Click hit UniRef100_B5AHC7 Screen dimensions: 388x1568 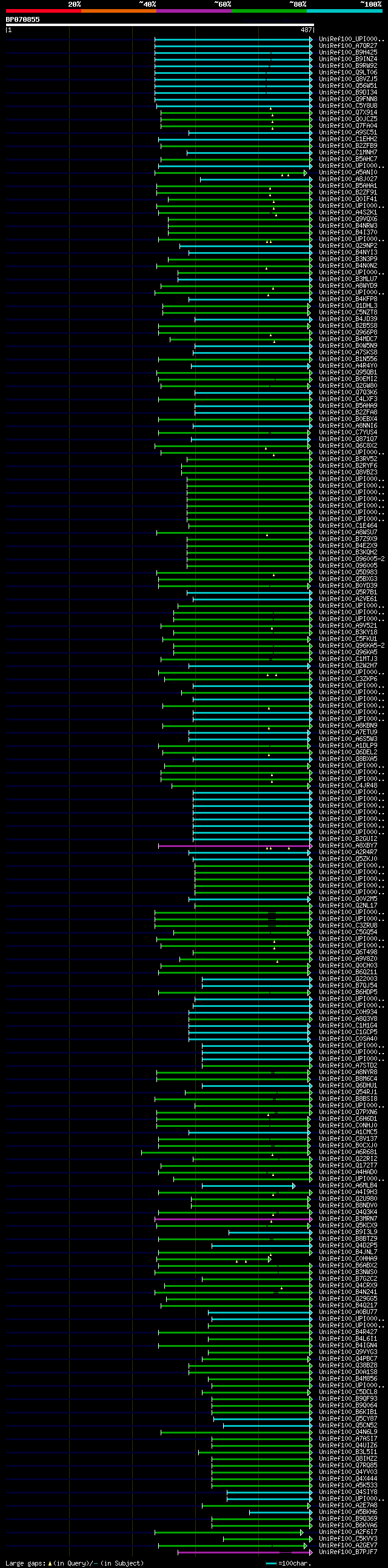[x=348, y=159]
